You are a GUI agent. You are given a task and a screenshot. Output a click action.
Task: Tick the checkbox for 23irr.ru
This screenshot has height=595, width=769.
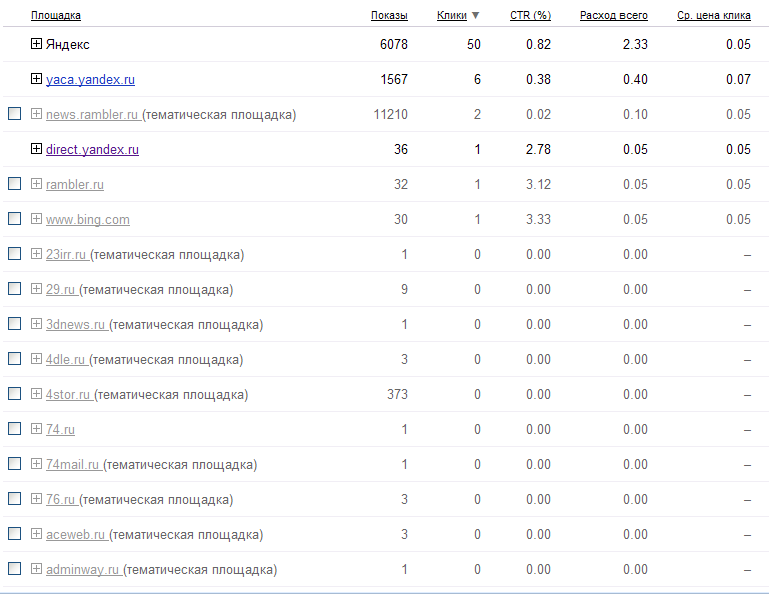point(15,254)
